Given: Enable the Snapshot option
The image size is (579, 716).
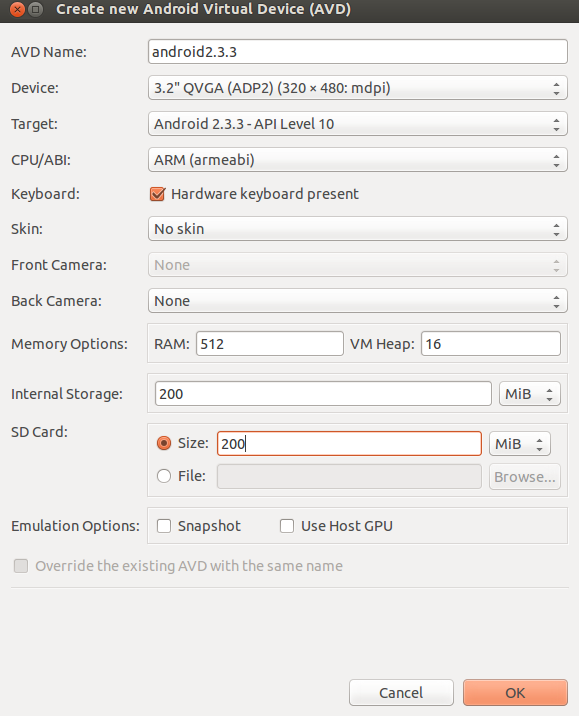Looking at the screenshot, I should point(164,526).
